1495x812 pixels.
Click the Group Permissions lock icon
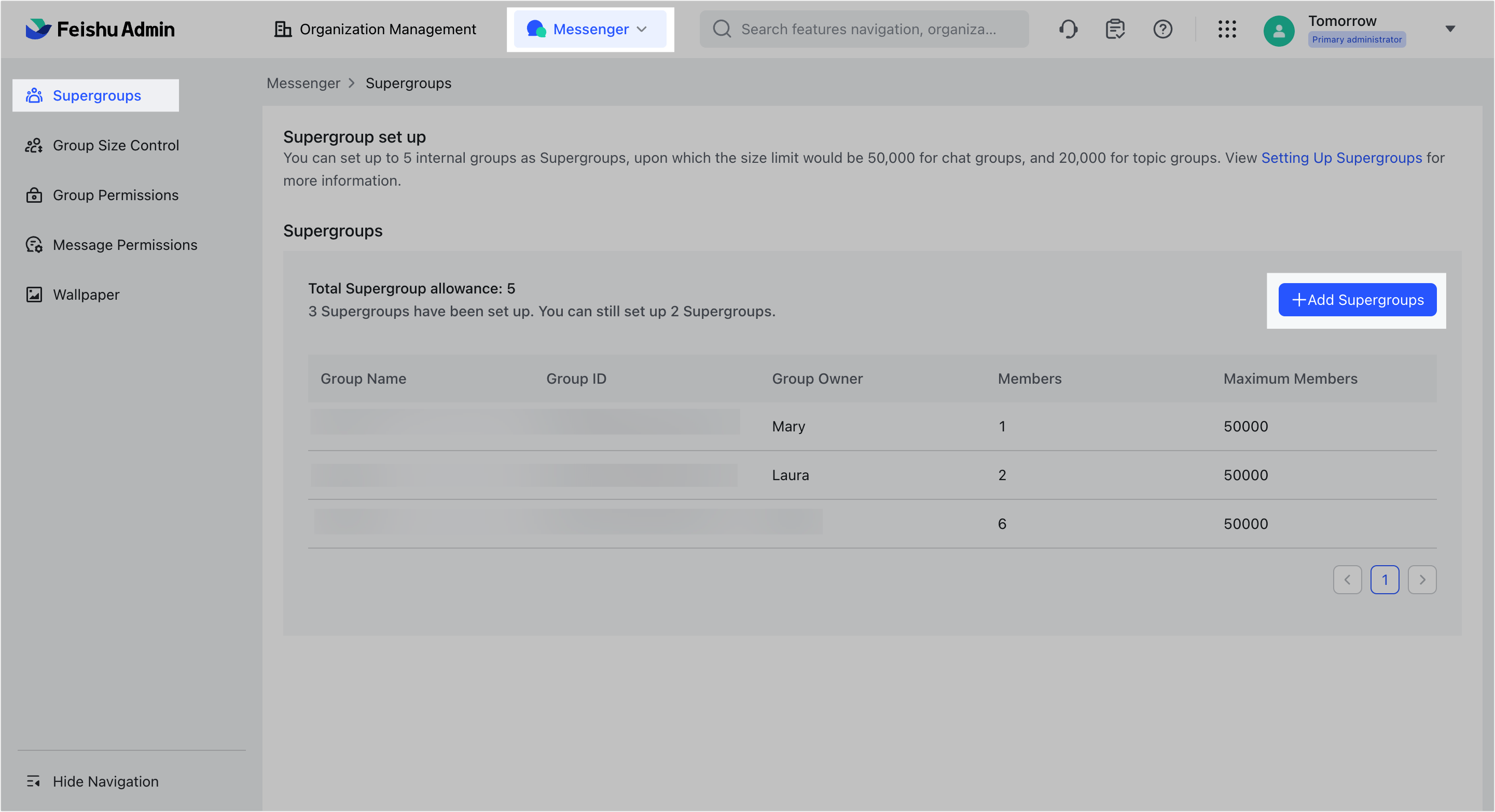(x=34, y=195)
